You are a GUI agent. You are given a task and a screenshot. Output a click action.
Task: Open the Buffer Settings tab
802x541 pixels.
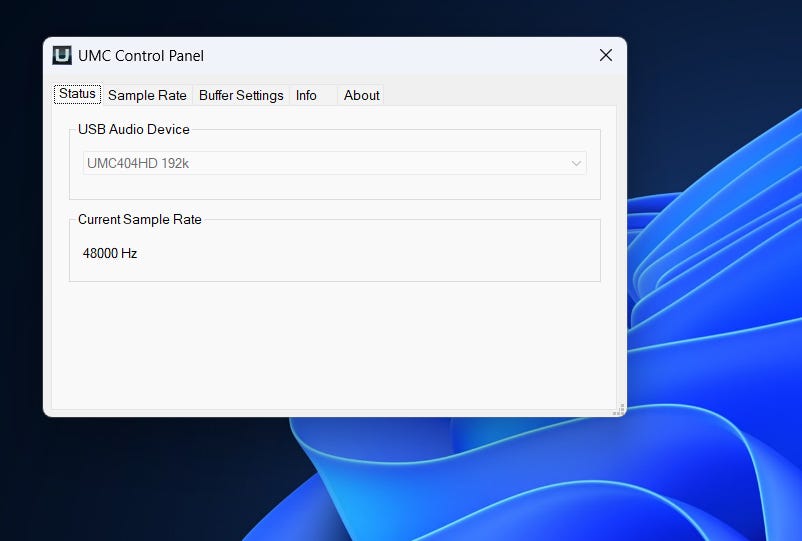tap(241, 95)
